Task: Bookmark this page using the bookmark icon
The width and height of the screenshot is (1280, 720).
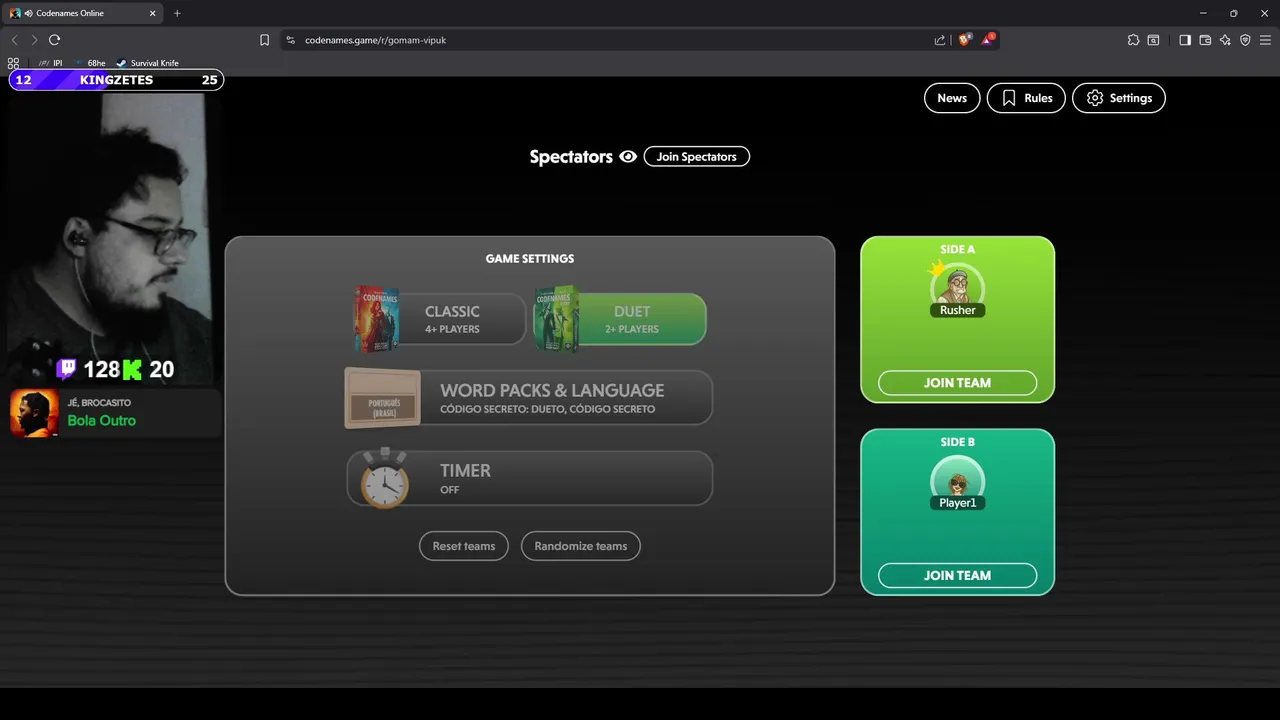Action: [x=264, y=40]
